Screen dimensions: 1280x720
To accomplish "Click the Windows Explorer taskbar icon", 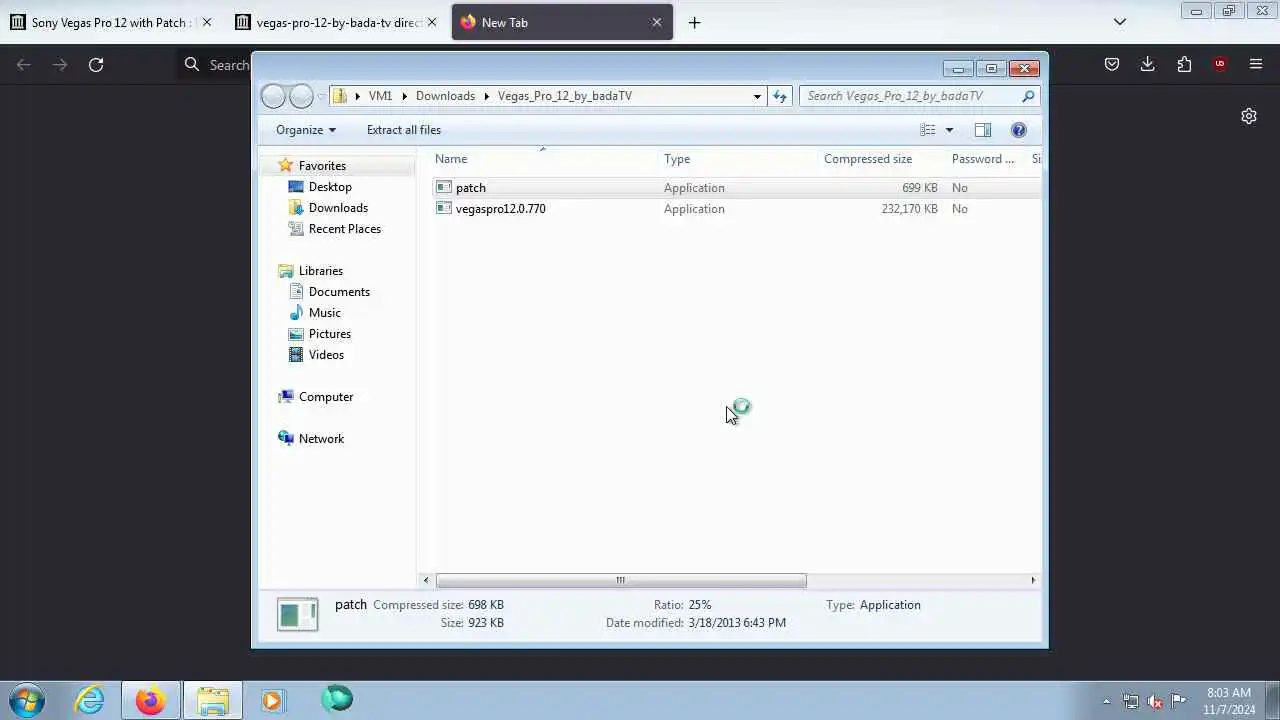I will (x=212, y=700).
